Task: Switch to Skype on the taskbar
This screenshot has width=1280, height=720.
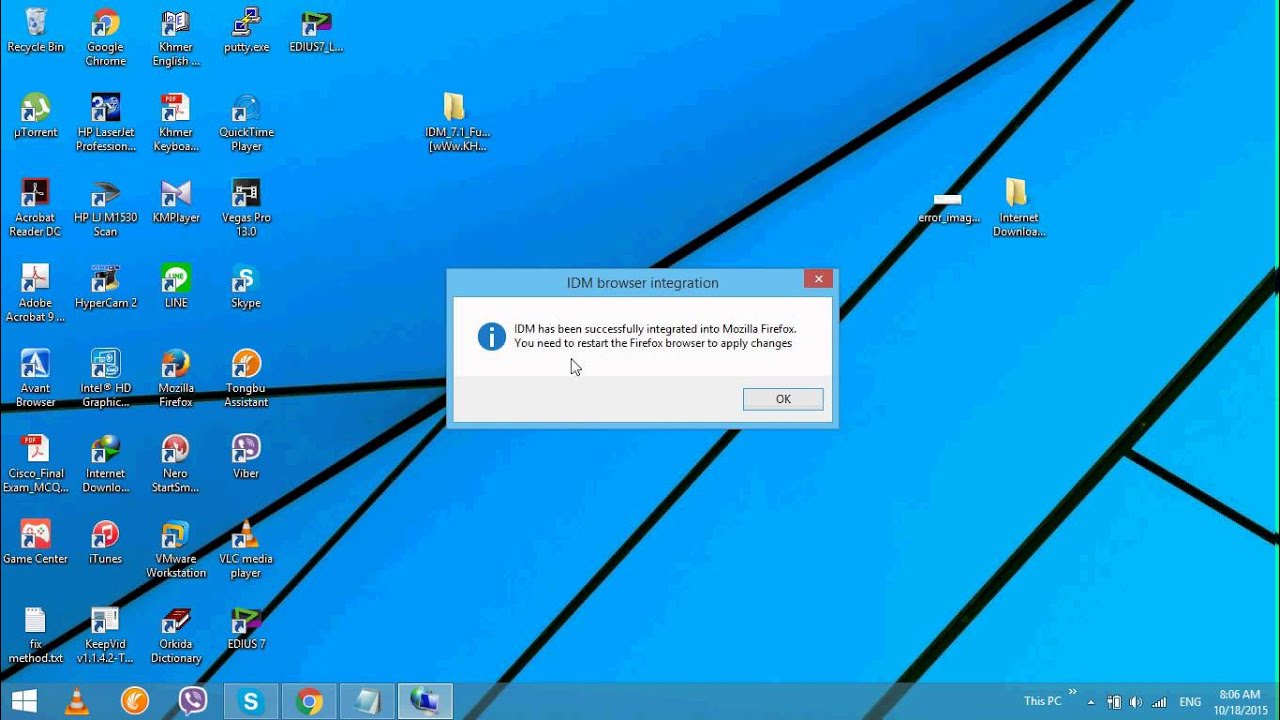Action: click(x=250, y=701)
